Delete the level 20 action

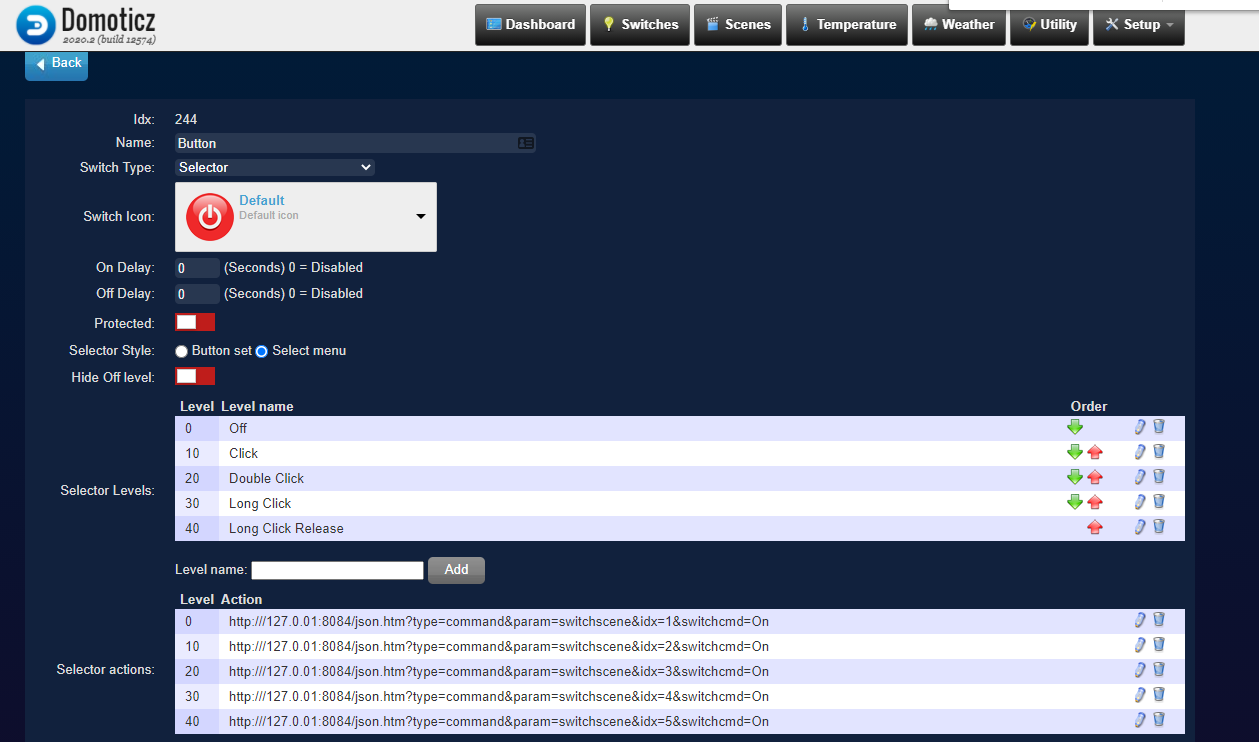coord(1159,669)
